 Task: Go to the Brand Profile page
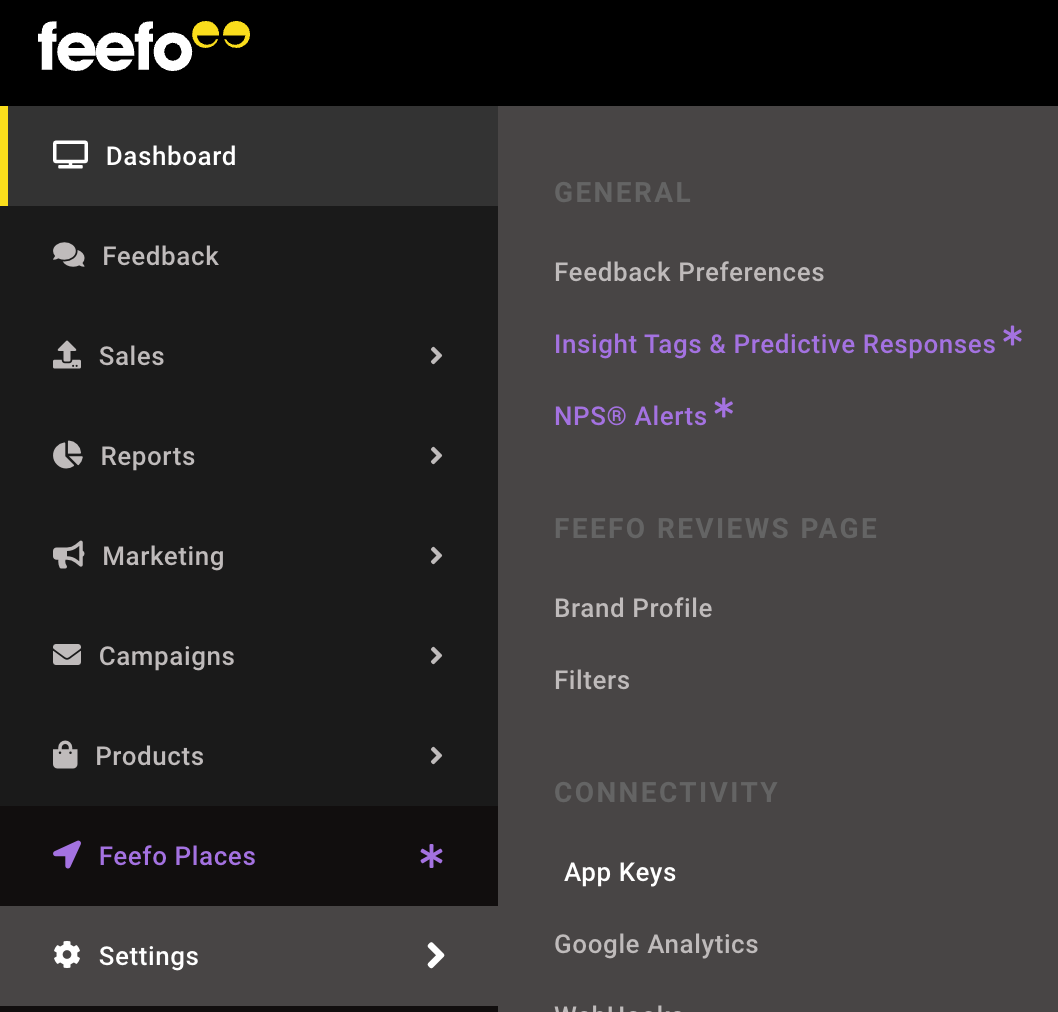[x=633, y=608]
